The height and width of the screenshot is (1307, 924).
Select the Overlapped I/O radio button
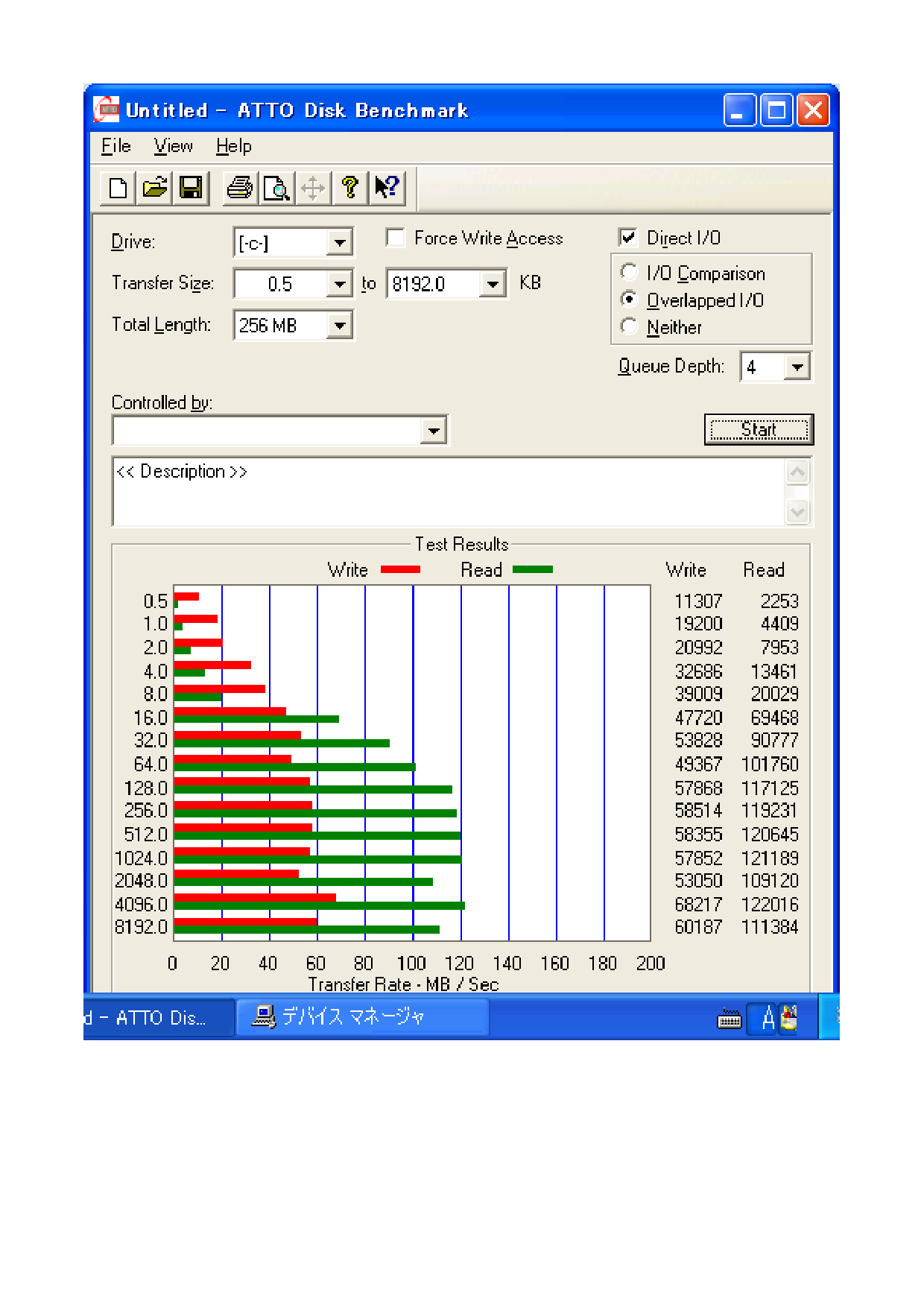pos(629,300)
